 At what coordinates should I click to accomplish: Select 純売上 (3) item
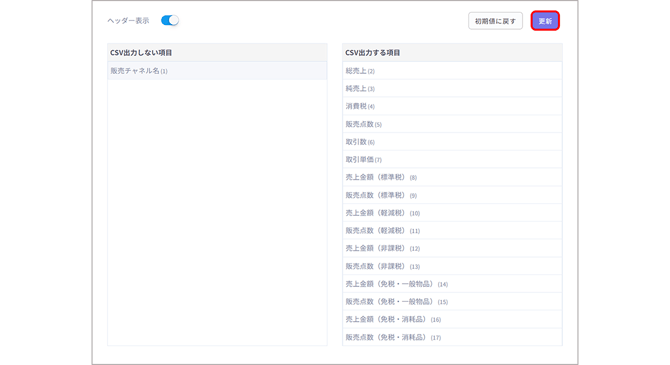tap(452, 88)
